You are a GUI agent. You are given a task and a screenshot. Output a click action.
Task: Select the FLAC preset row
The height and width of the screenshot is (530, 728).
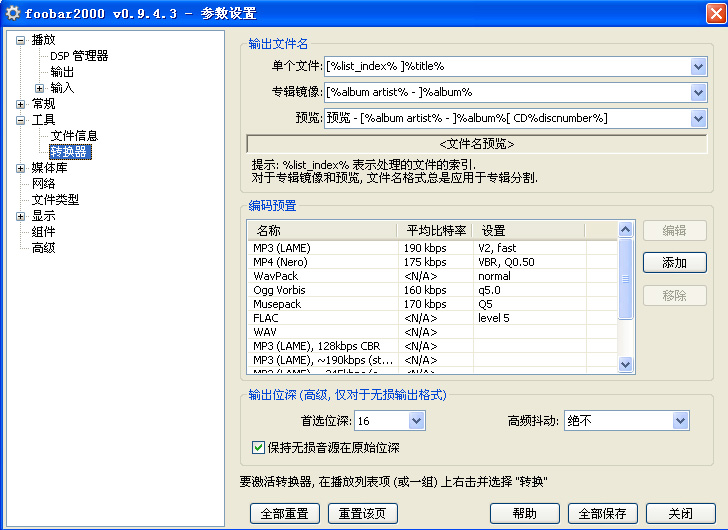coord(432,318)
